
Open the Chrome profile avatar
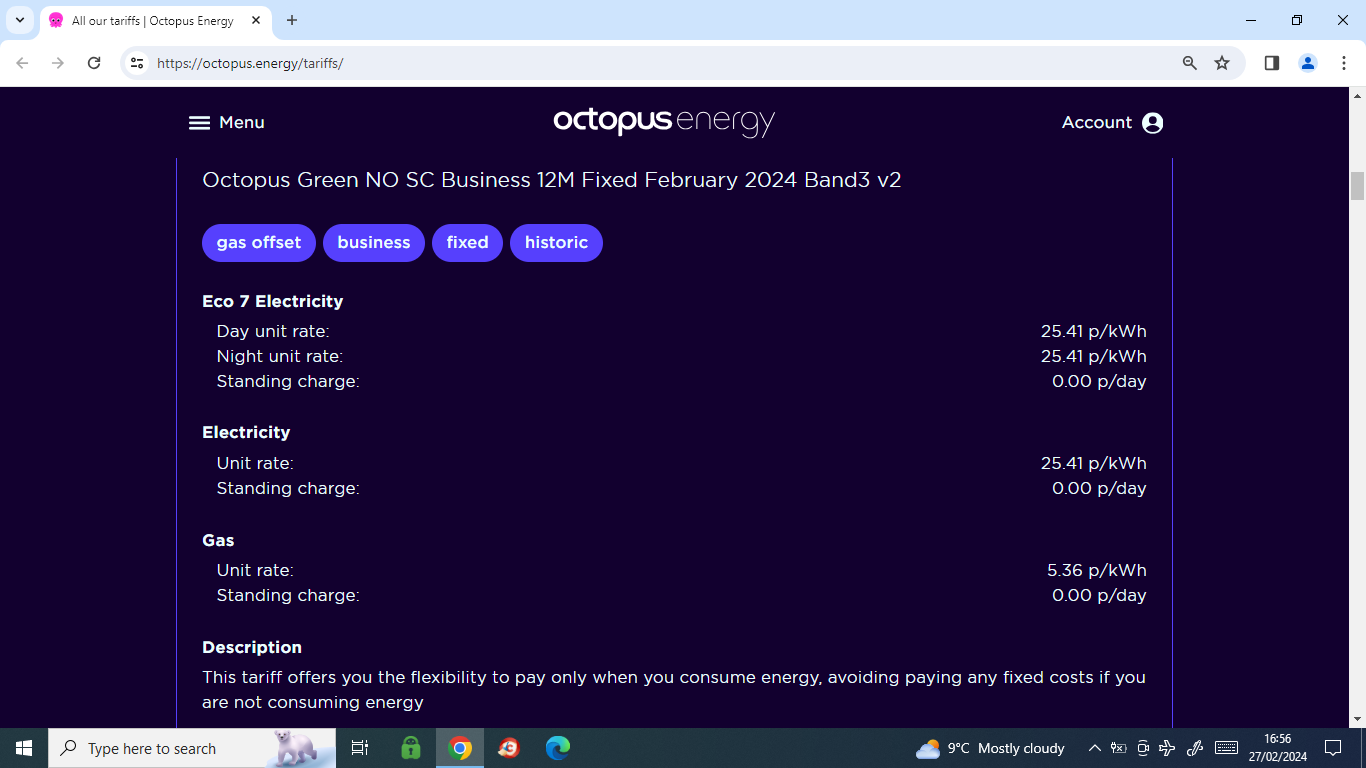[x=1308, y=63]
